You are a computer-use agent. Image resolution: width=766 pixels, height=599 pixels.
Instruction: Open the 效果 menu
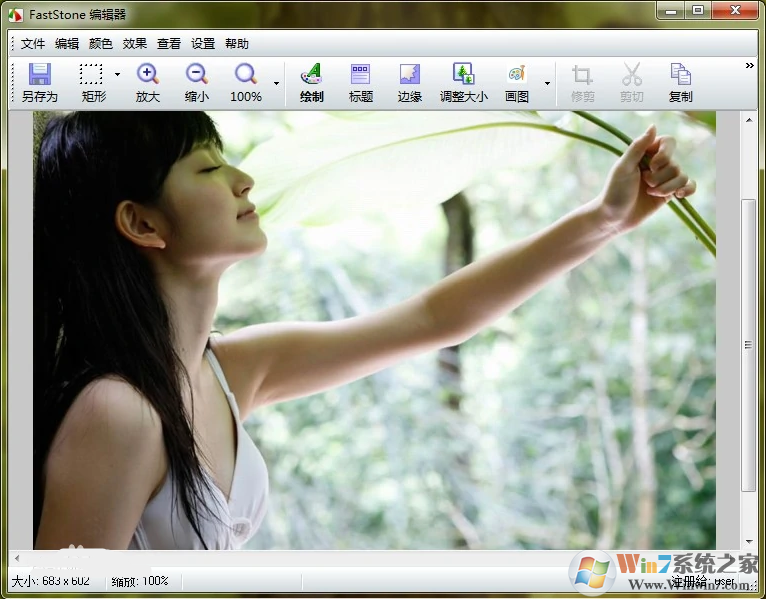(x=135, y=44)
